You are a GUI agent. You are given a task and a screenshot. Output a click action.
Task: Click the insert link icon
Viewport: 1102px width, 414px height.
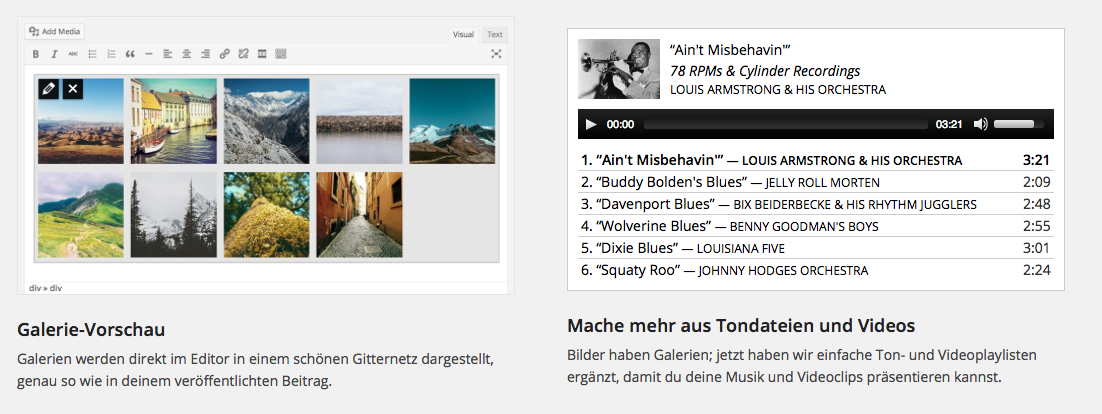click(x=224, y=54)
